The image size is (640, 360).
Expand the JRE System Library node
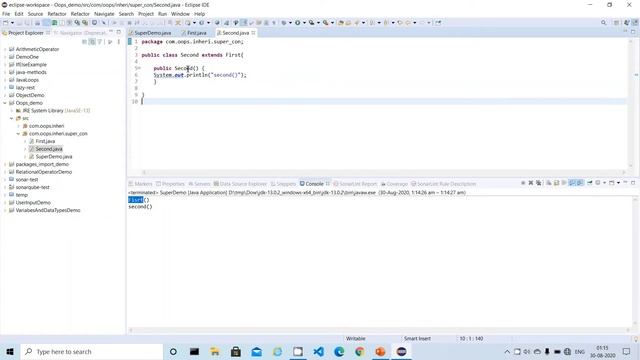[11, 111]
